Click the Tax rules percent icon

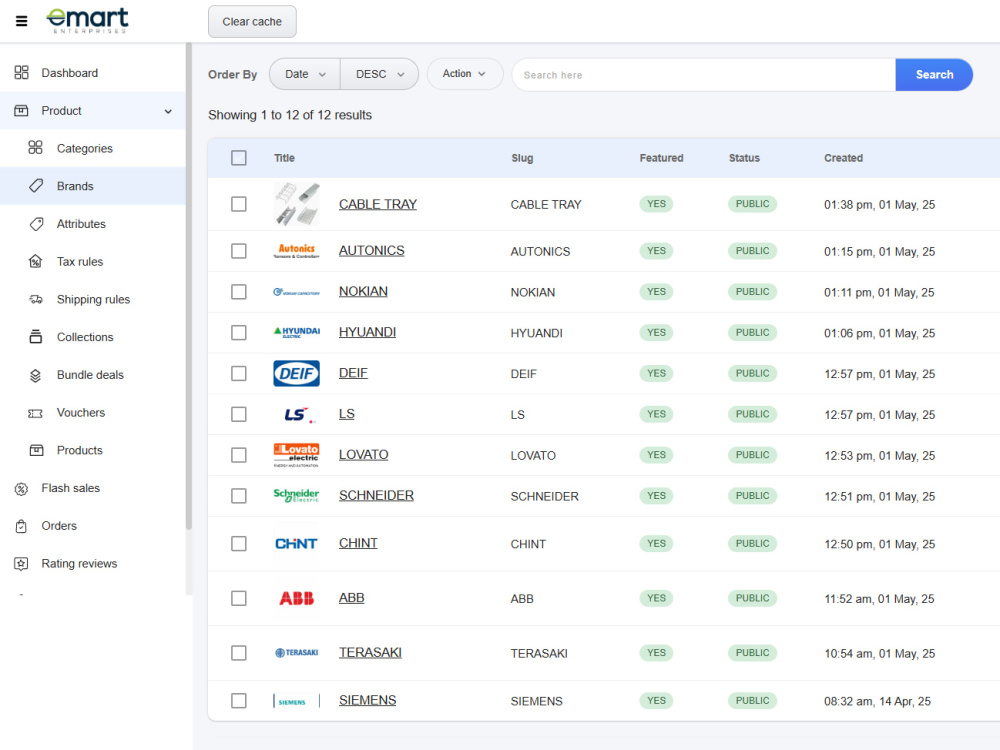(36, 261)
